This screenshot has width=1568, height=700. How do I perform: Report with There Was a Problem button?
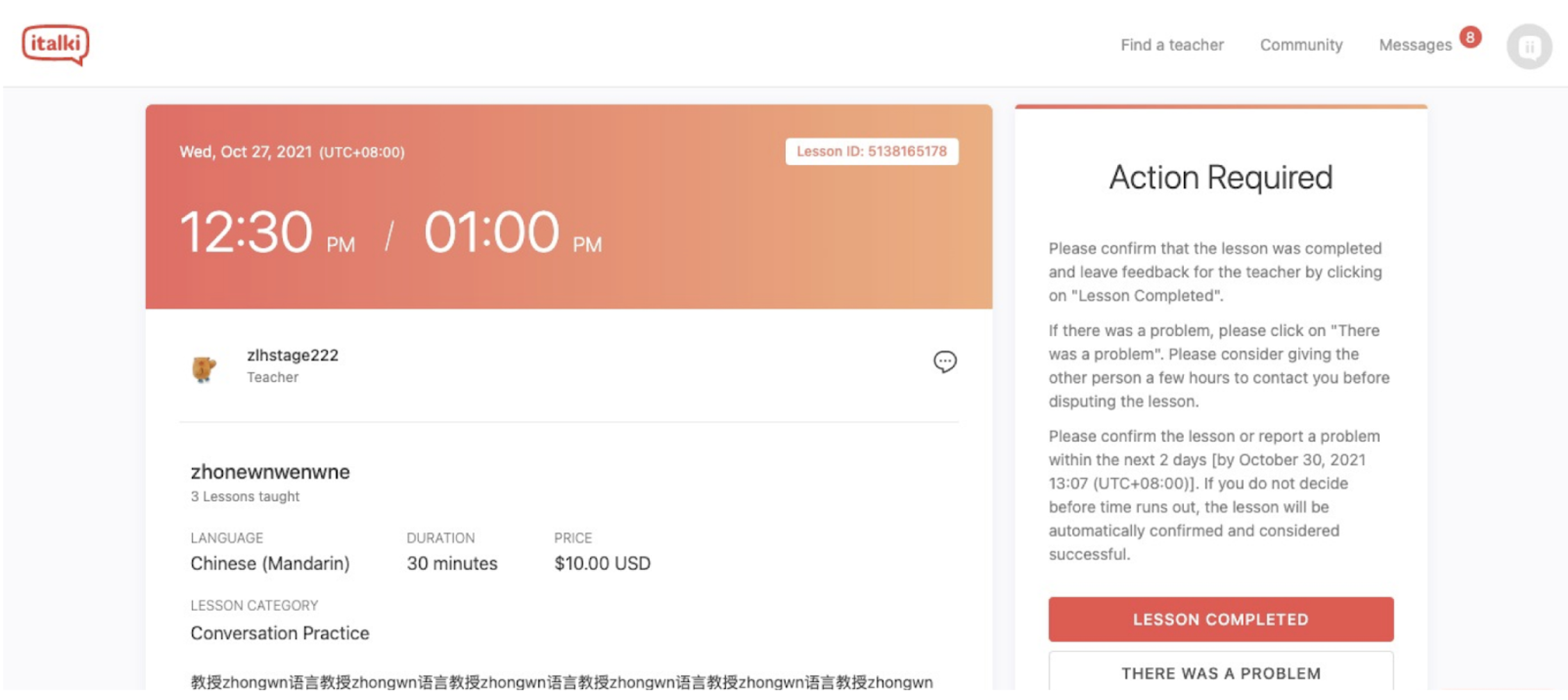(1221, 672)
